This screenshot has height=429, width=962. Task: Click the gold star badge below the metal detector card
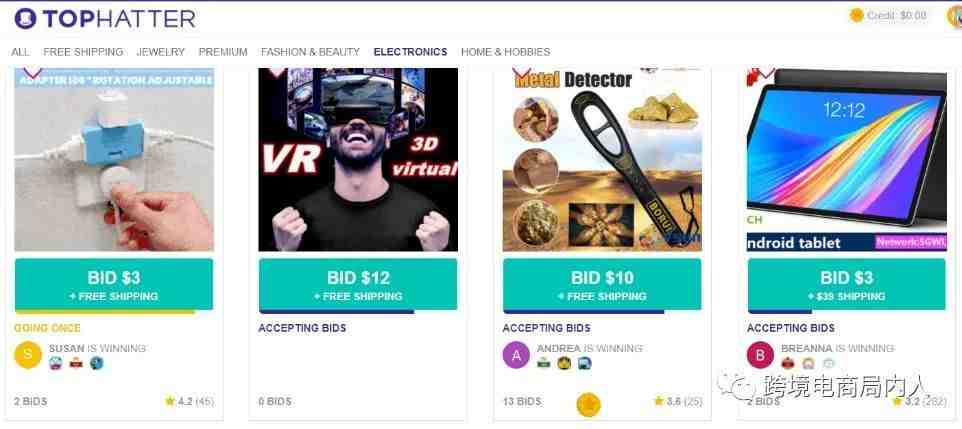point(588,404)
